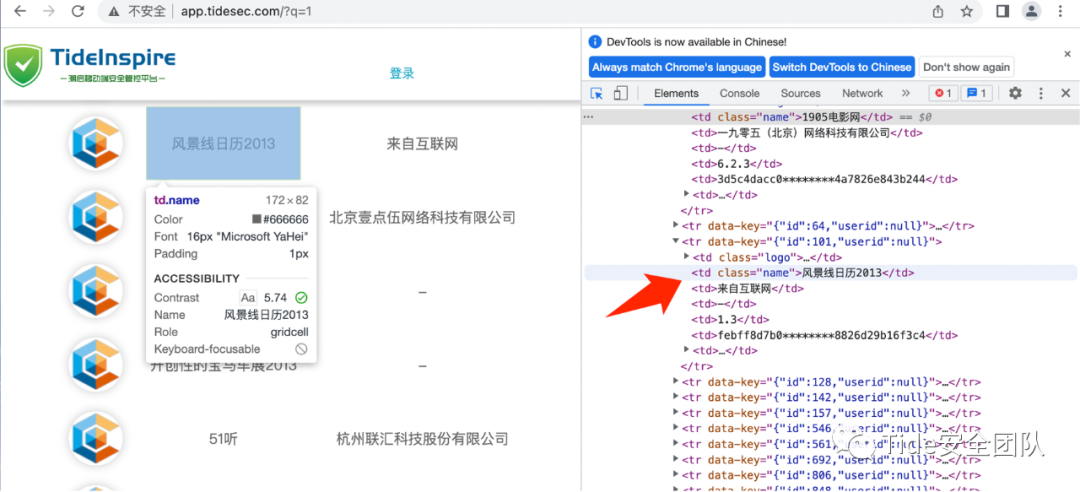This screenshot has height=492, width=1080.
Task: Switch to the Sources tab
Action: click(800, 93)
